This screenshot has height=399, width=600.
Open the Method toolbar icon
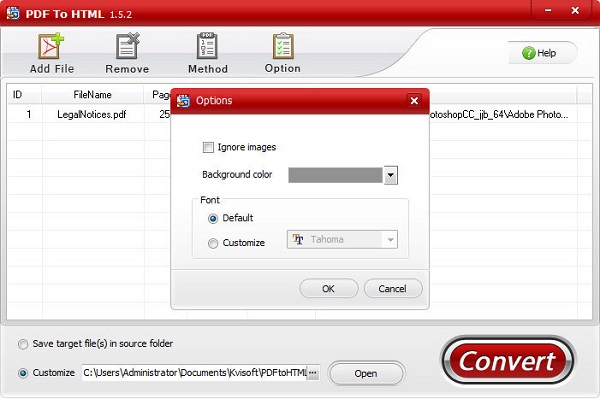207,46
